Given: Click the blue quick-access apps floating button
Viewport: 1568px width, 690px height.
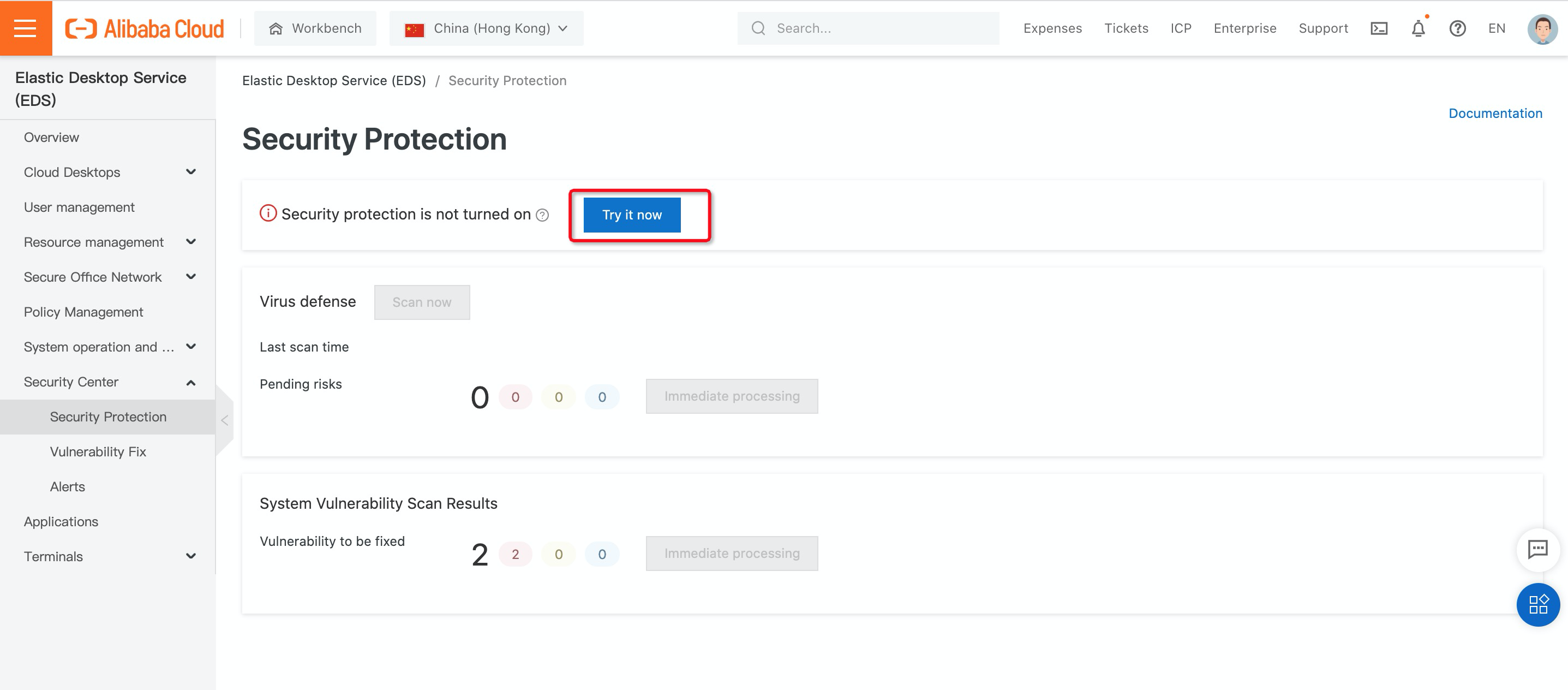Looking at the screenshot, I should click(x=1537, y=605).
